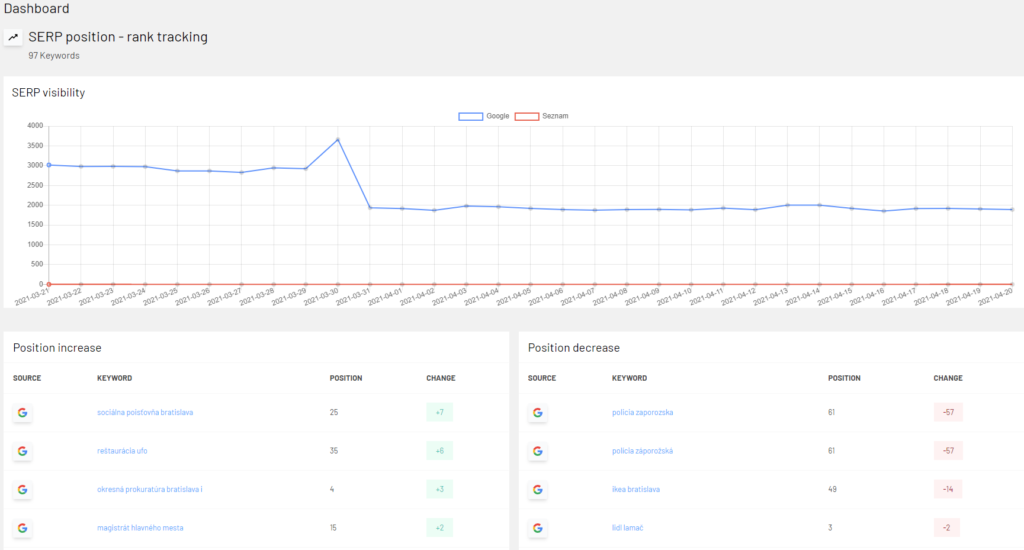1024x550 pixels.
Task: Open keyword policia zaporozska
Action: click(643, 413)
